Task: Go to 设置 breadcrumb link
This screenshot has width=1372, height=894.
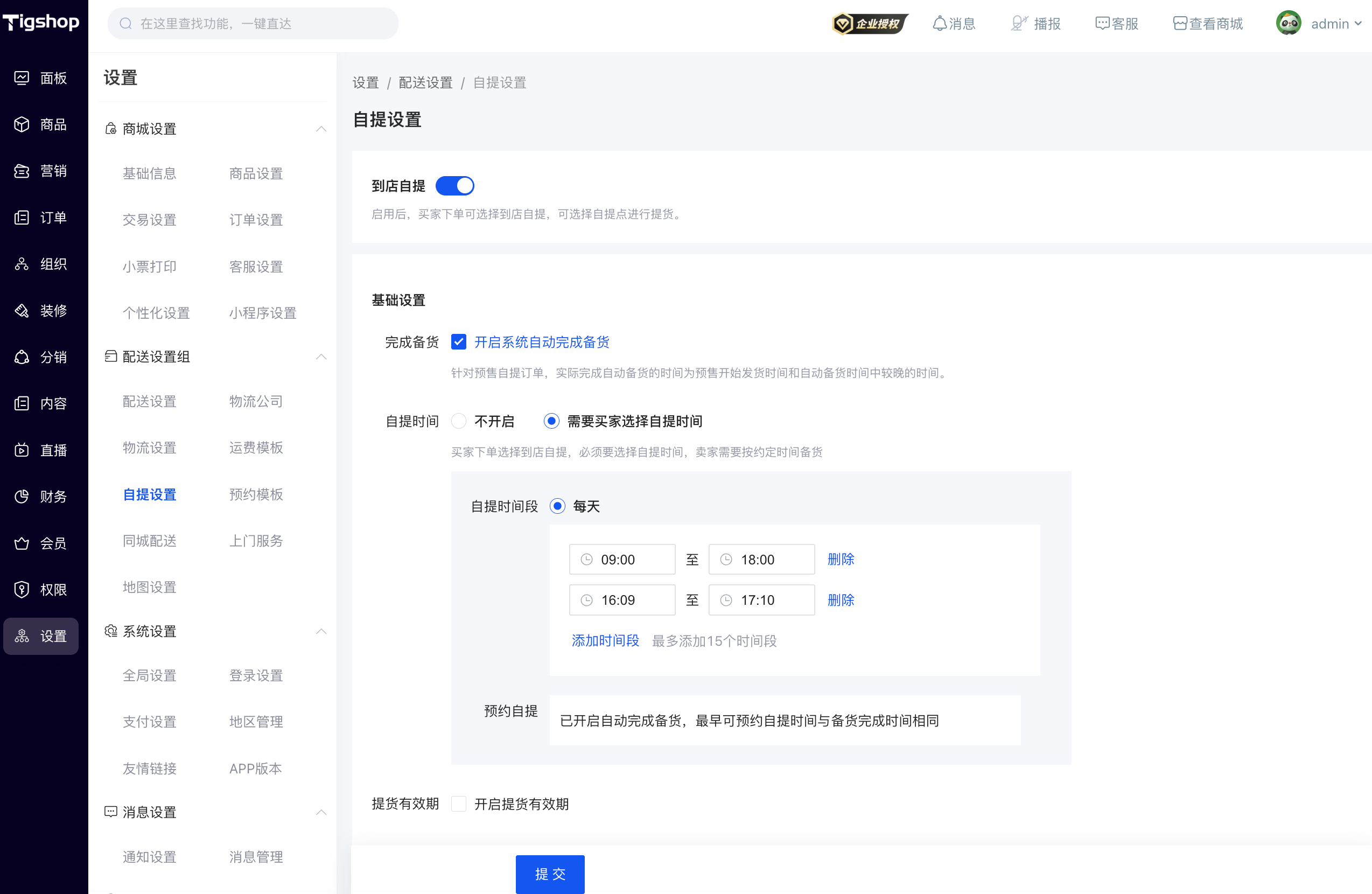Action: click(366, 83)
